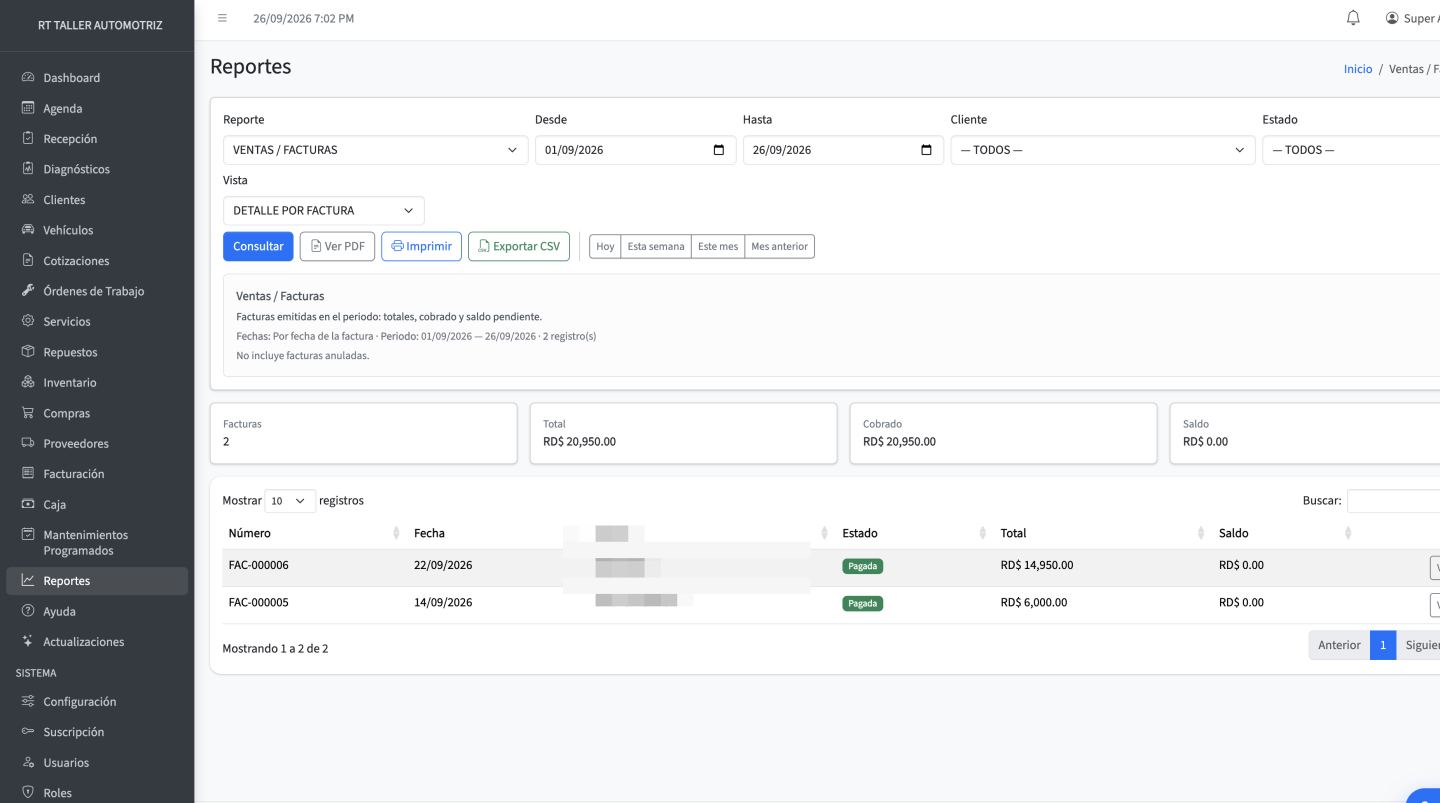
Task: Open the Desde date calendar picker
Action: tap(718, 150)
